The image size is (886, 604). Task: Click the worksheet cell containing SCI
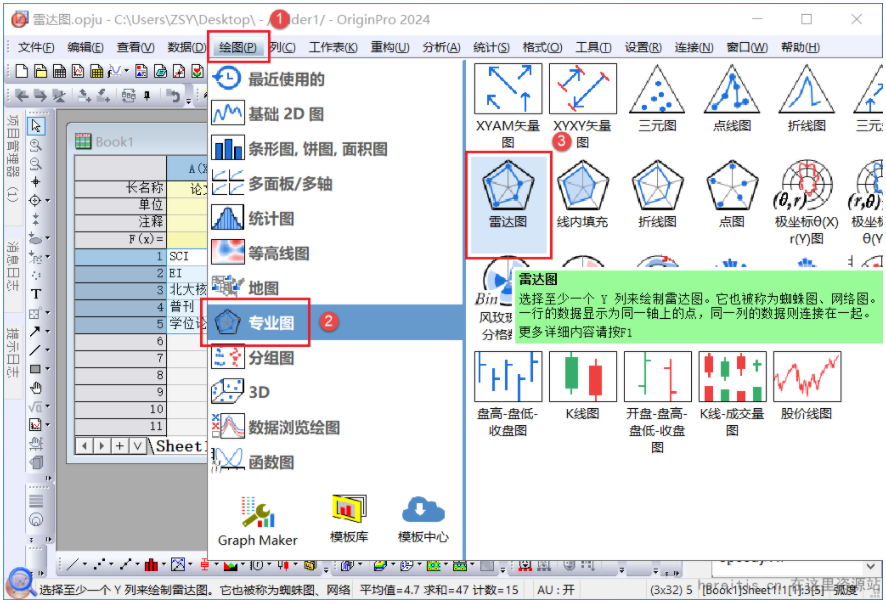pos(187,257)
